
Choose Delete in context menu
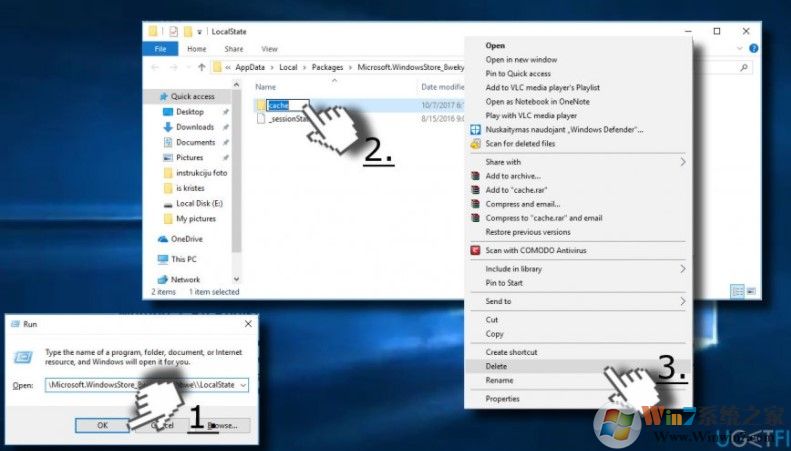[496, 366]
